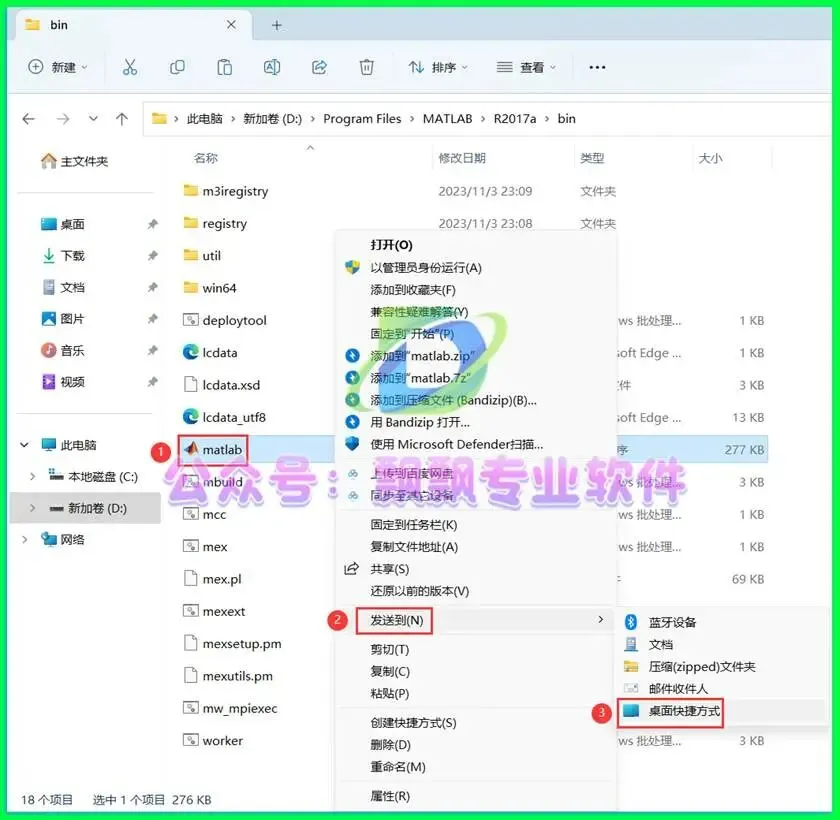Select the worker file

pyautogui.click(x=213, y=741)
